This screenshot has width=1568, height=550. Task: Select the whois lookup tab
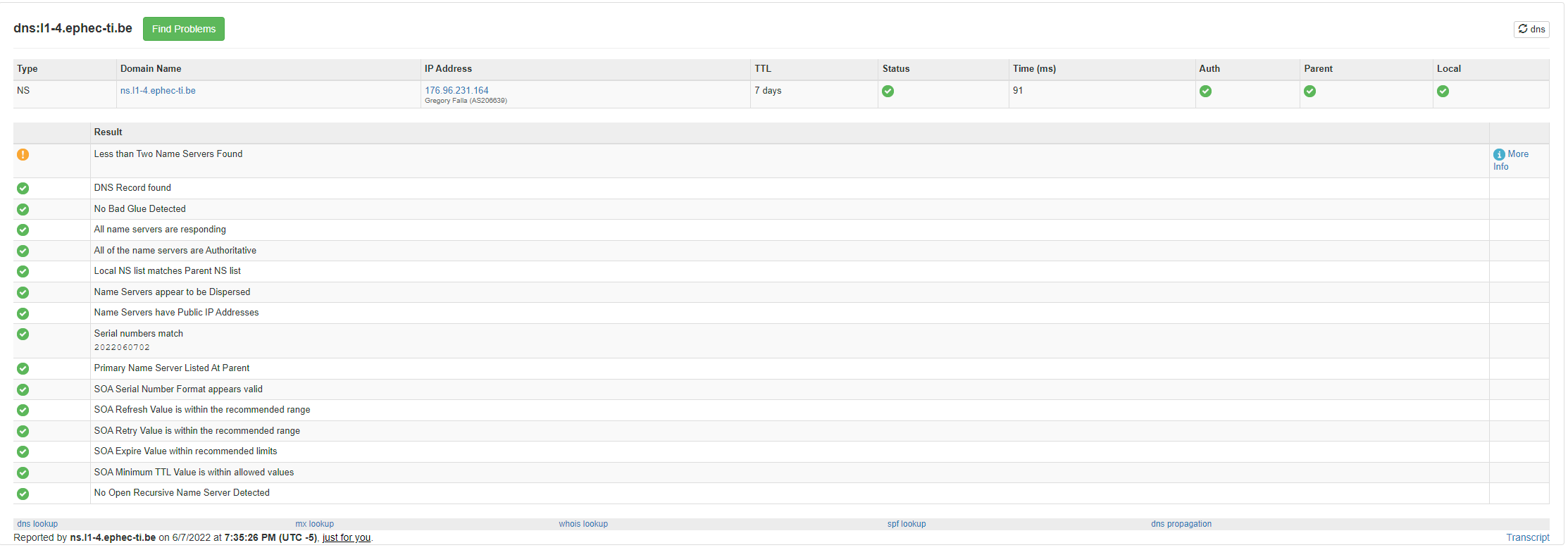pos(583,524)
